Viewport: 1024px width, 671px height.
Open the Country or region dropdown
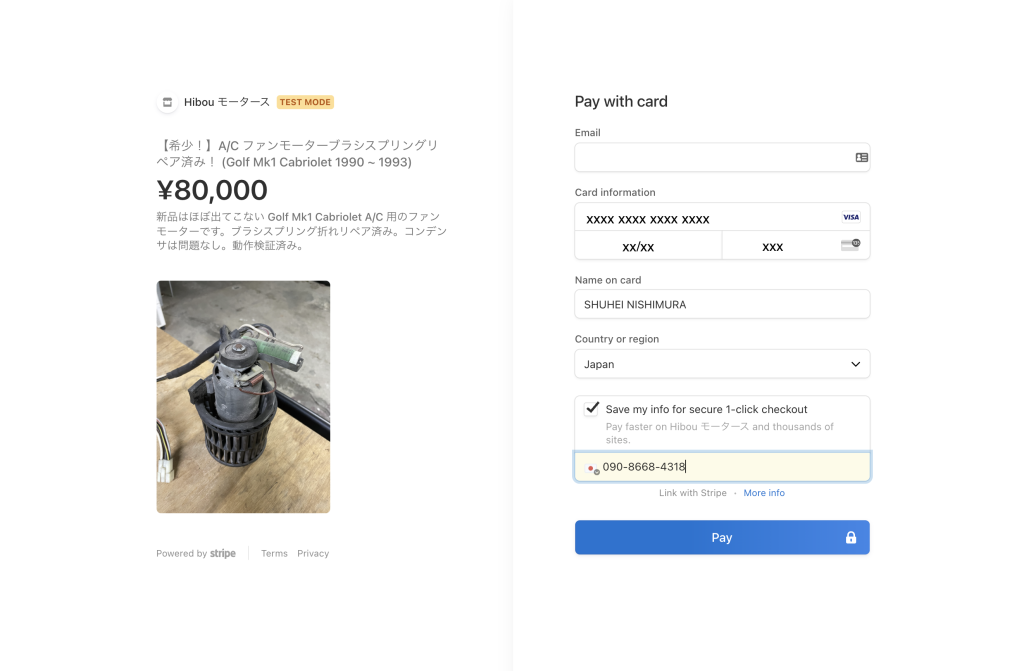pos(720,364)
